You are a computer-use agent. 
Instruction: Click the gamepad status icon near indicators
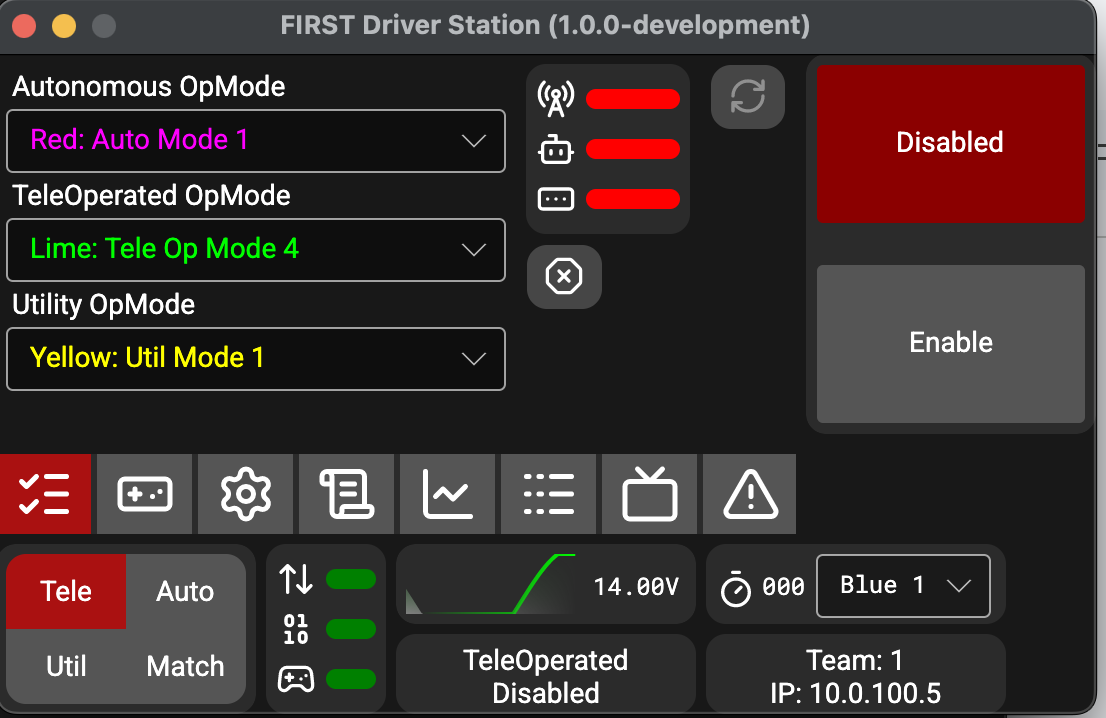click(296, 679)
